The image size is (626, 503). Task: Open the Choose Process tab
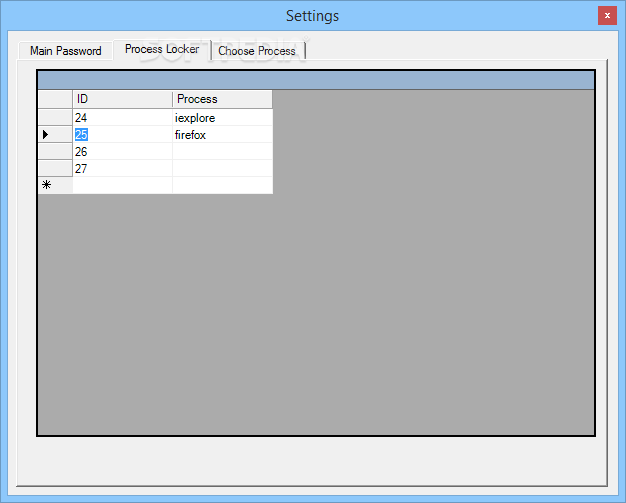pyautogui.click(x=257, y=51)
